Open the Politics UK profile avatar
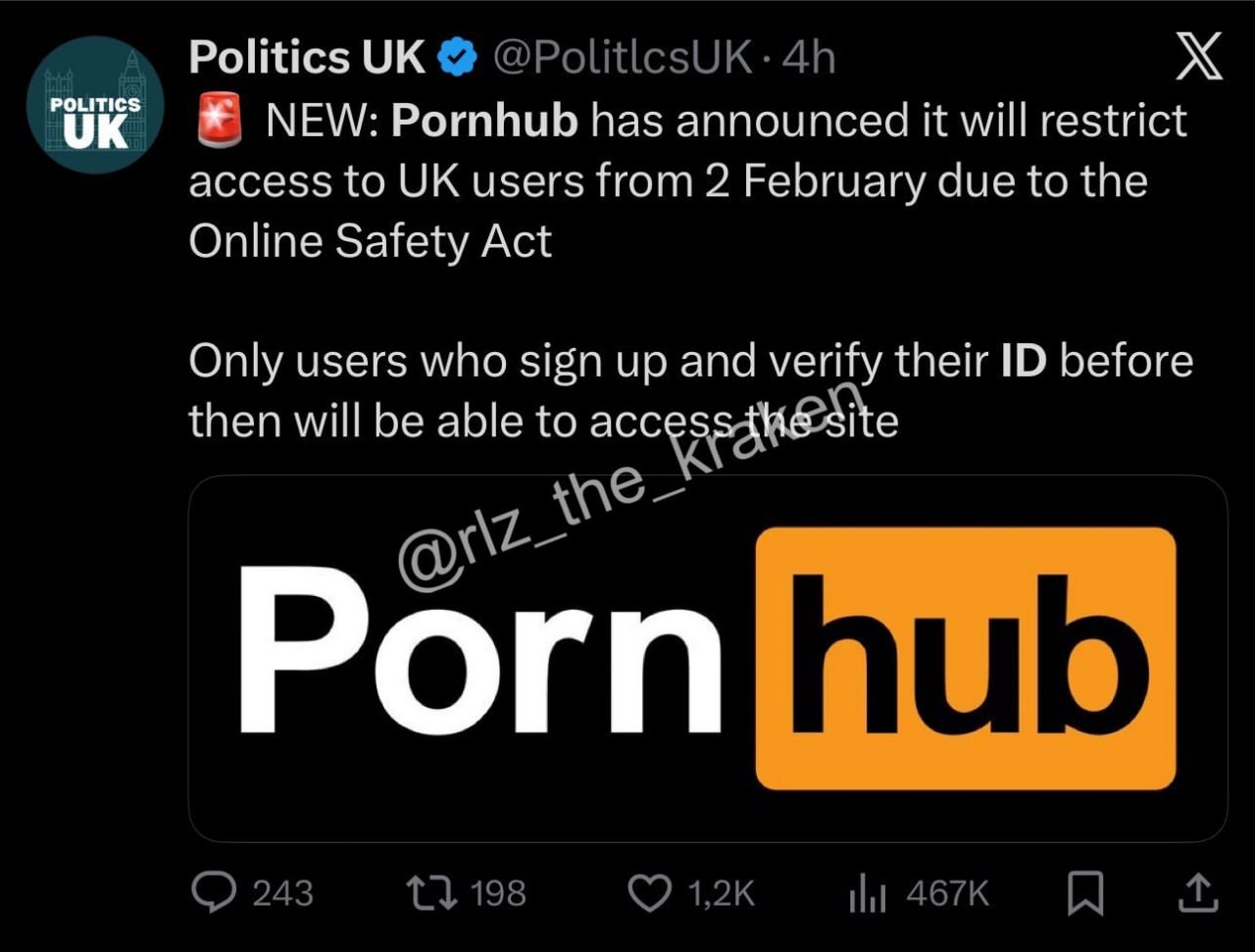The width and height of the screenshot is (1255, 952). click(x=95, y=104)
